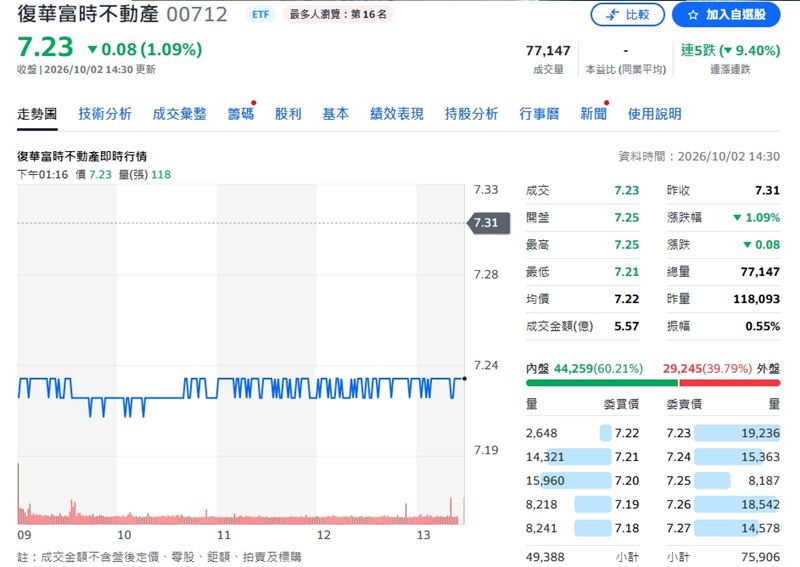Click the star icon in 加入自選股 button

(x=693, y=15)
